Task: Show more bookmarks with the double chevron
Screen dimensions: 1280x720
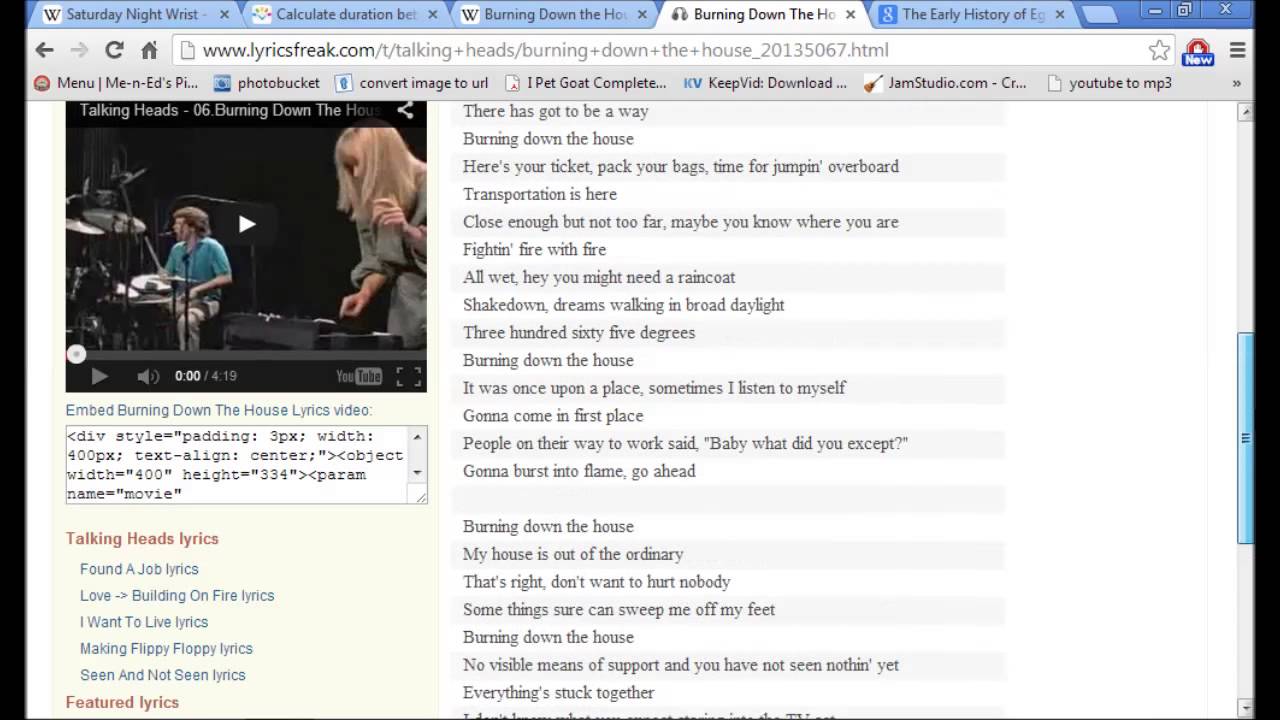Action: [x=1237, y=83]
